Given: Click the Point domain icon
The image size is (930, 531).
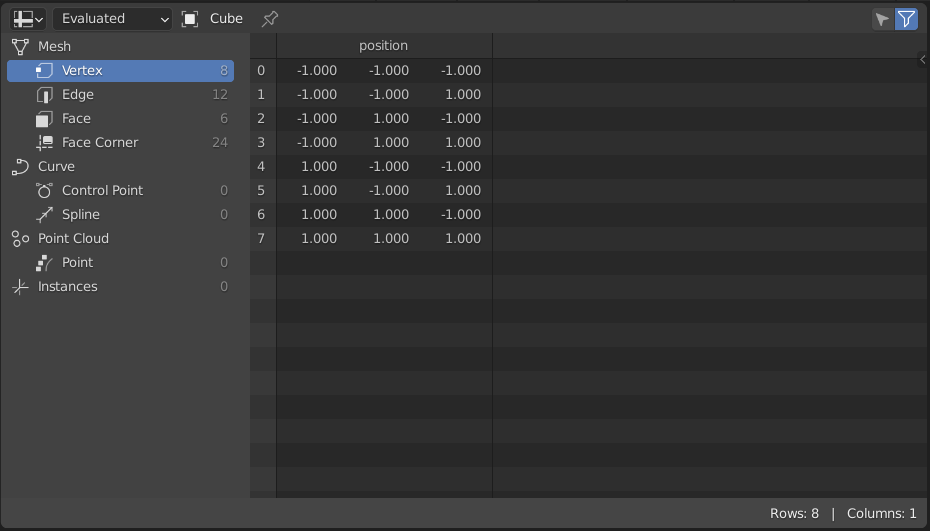Looking at the screenshot, I should point(44,262).
